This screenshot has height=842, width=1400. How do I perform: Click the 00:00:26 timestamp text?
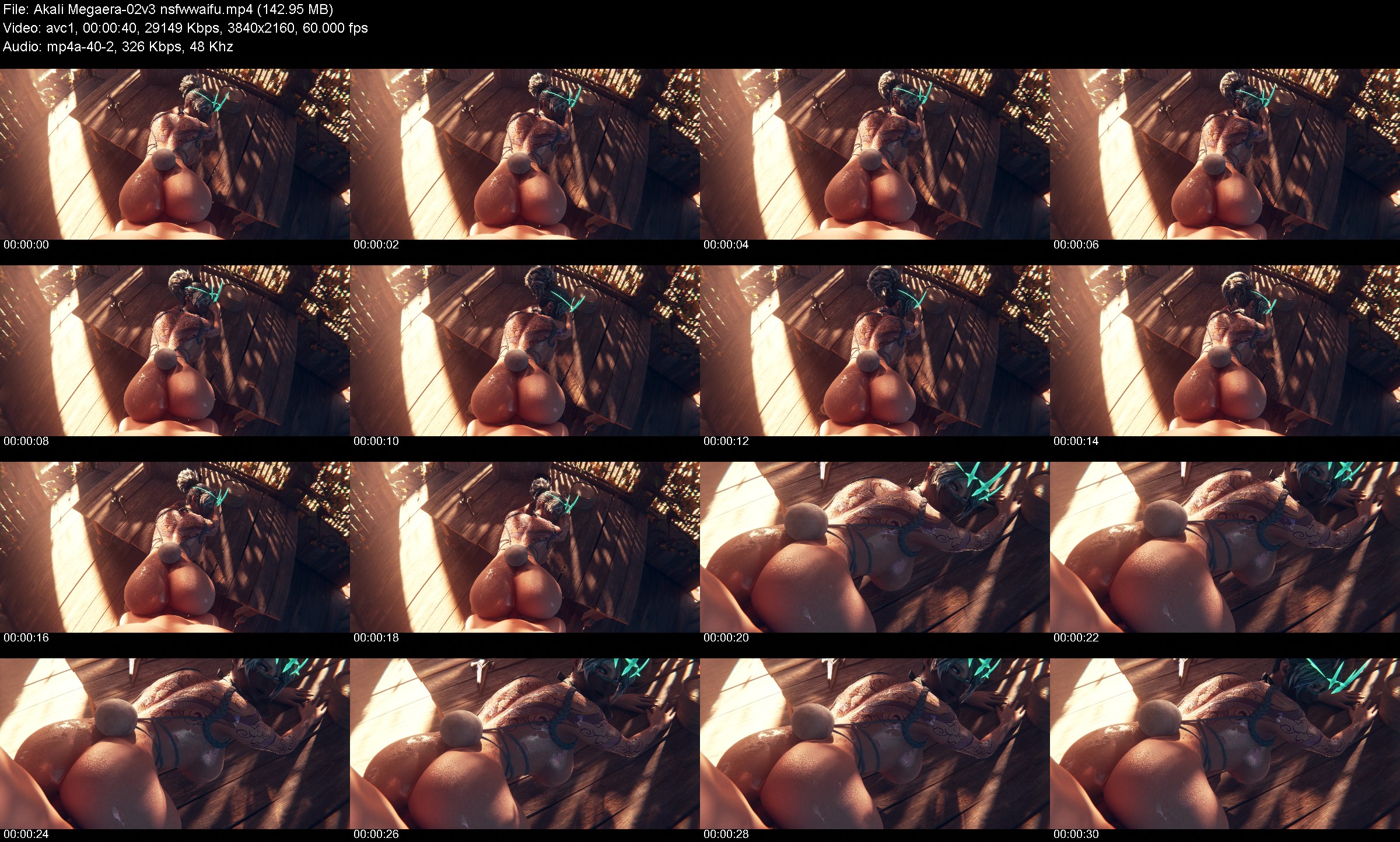click(x=376, y=834)
